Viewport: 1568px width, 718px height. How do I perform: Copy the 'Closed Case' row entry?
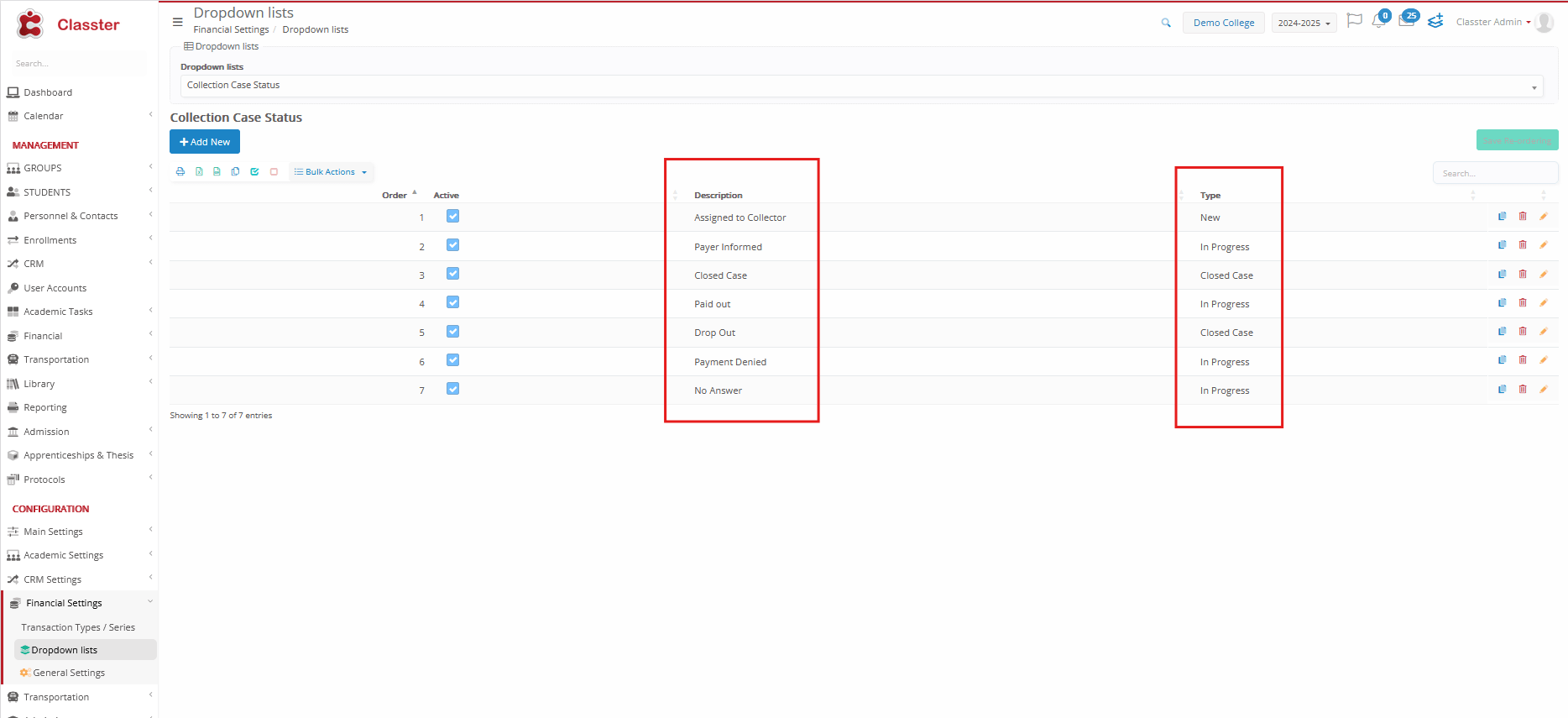[1502, 275]
